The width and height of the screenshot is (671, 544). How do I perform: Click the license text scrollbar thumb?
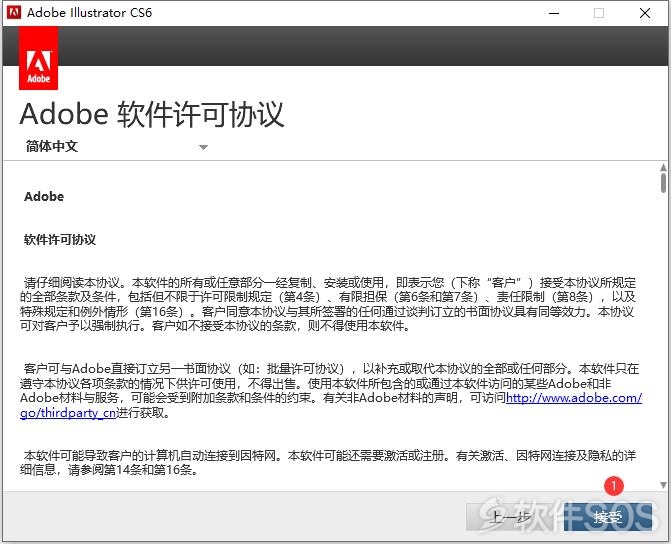point(663,183)
